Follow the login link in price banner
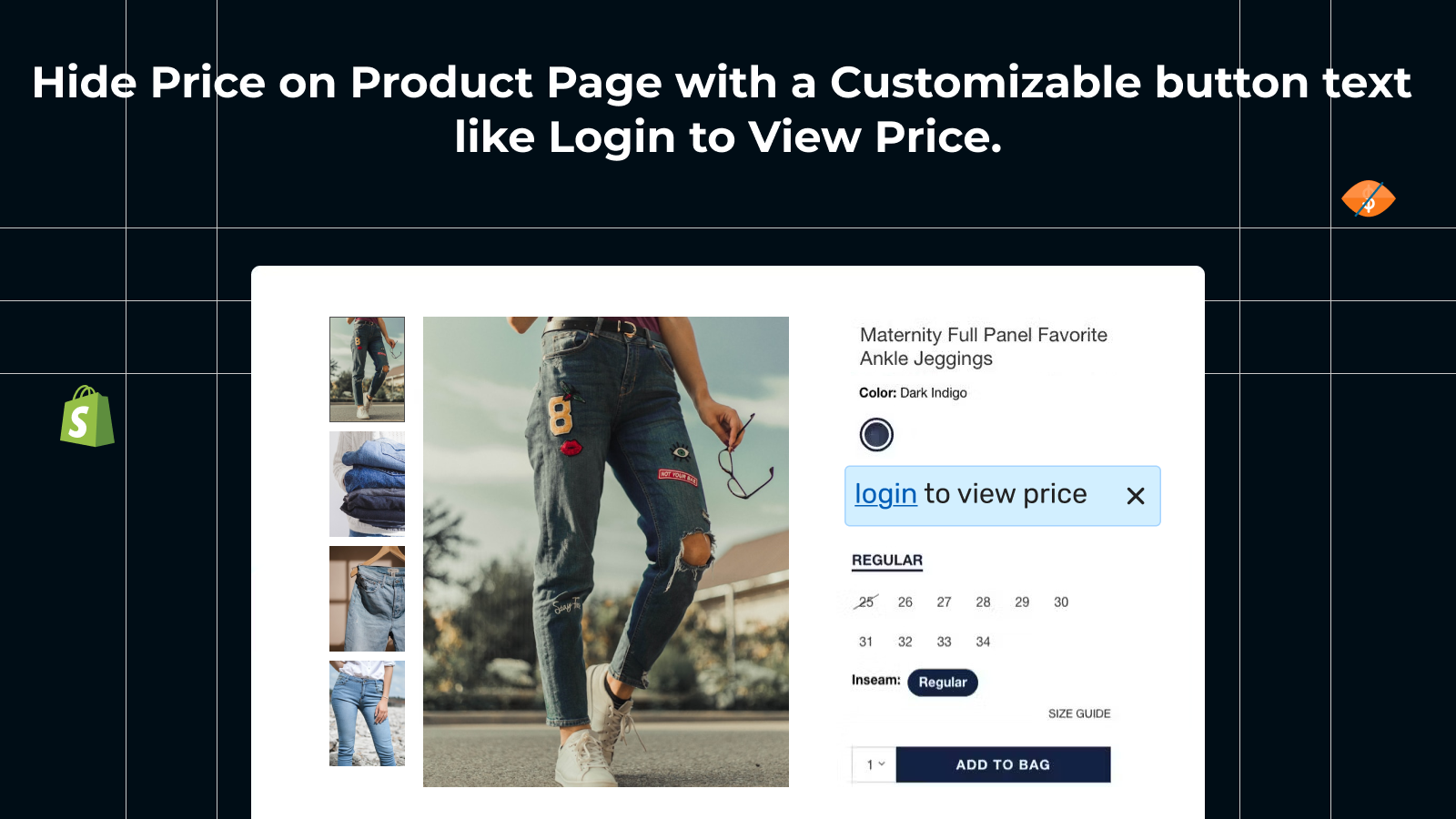This screenshot has width=1456, height=819. click(885, 494)
